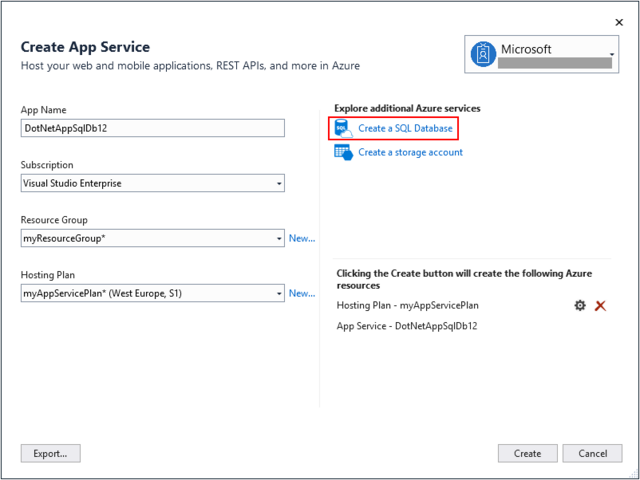Viewport: 640px width, 480px height.
Task: Click New link beside Hosting Plan
Action: (x=302, y=293)
